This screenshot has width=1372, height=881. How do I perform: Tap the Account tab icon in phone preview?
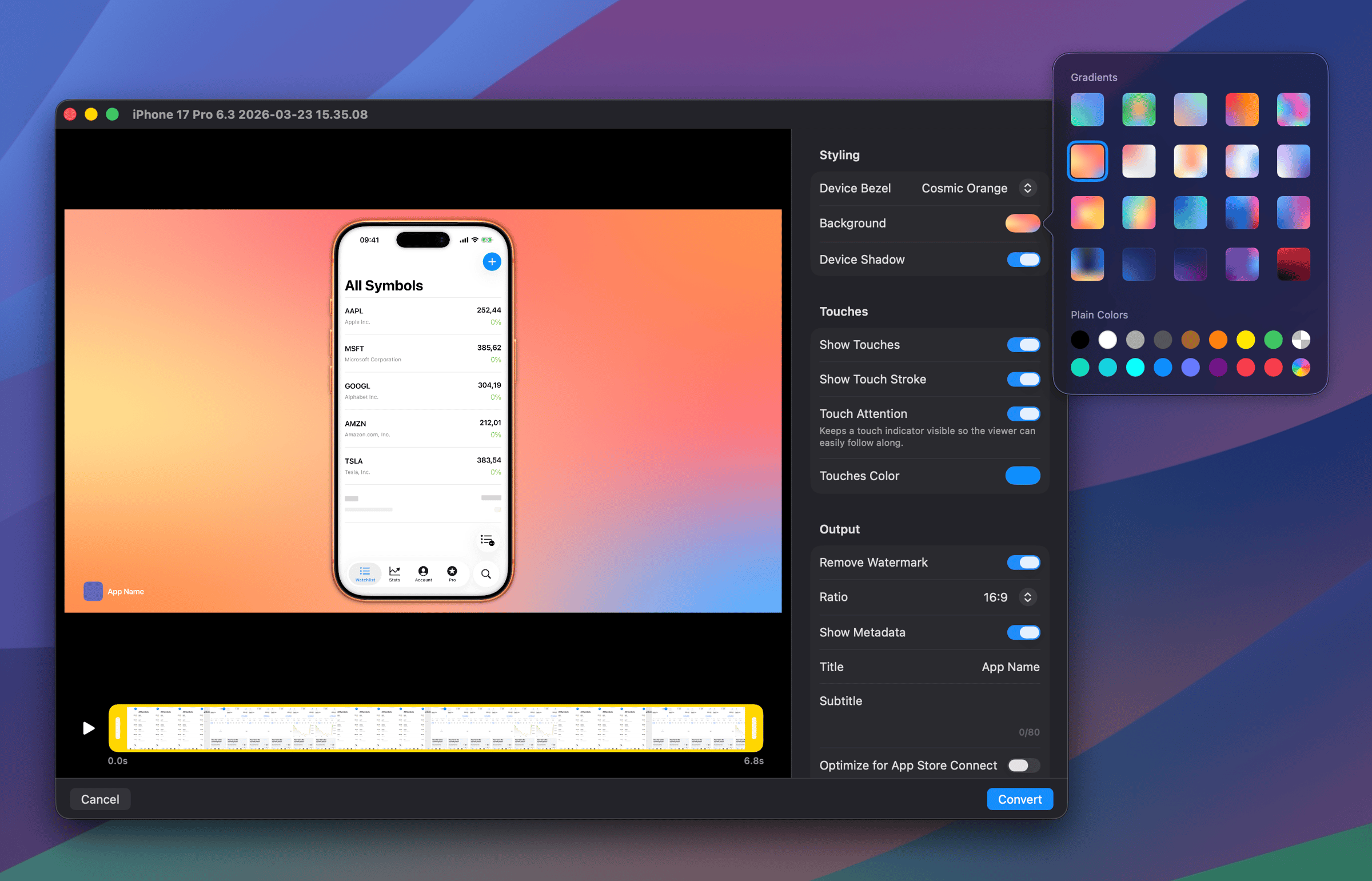tap(423, 573)
